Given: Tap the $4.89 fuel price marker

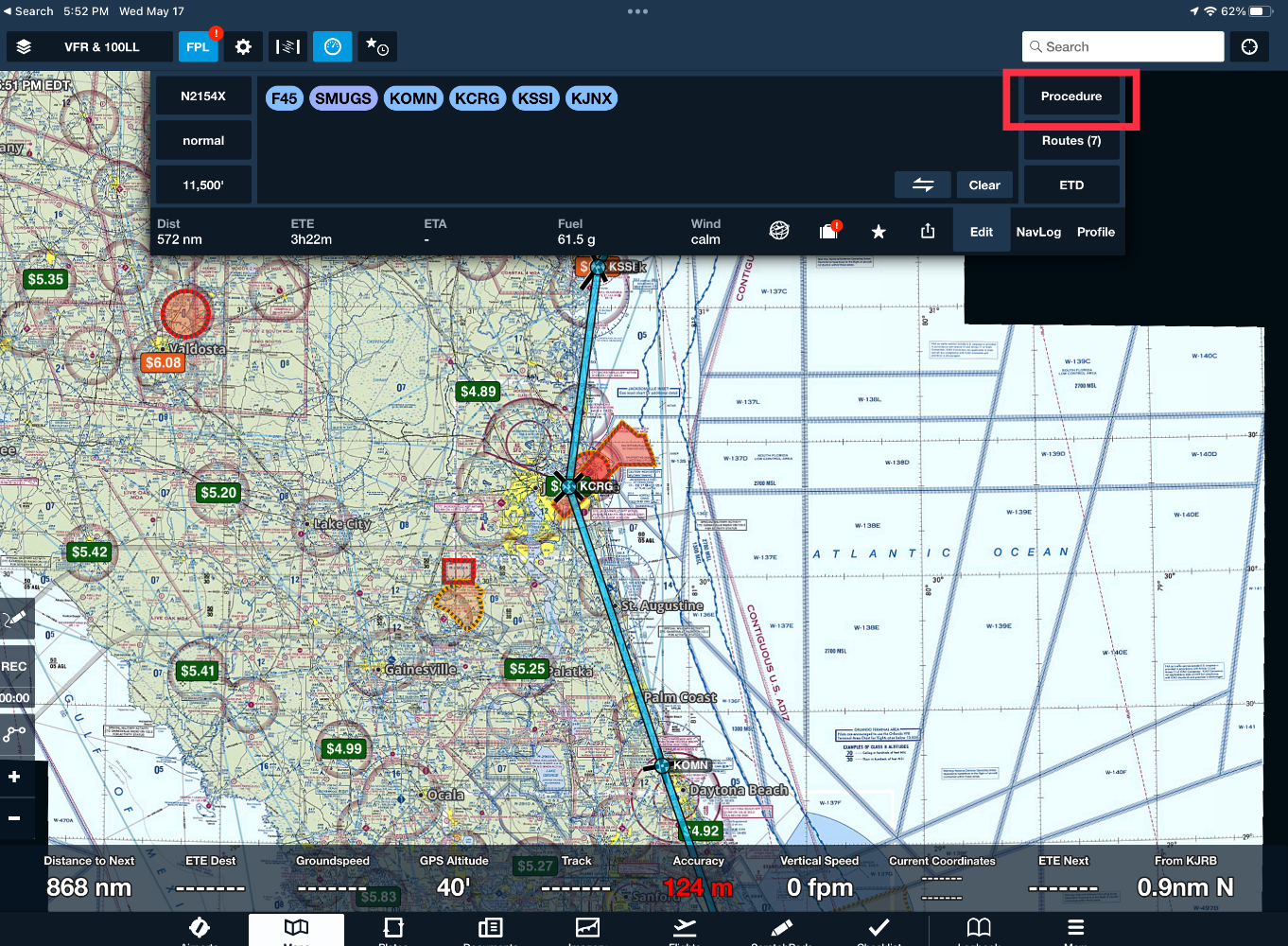Looking at the screenshot, I should pyautogui.click(x=478, y=391).
